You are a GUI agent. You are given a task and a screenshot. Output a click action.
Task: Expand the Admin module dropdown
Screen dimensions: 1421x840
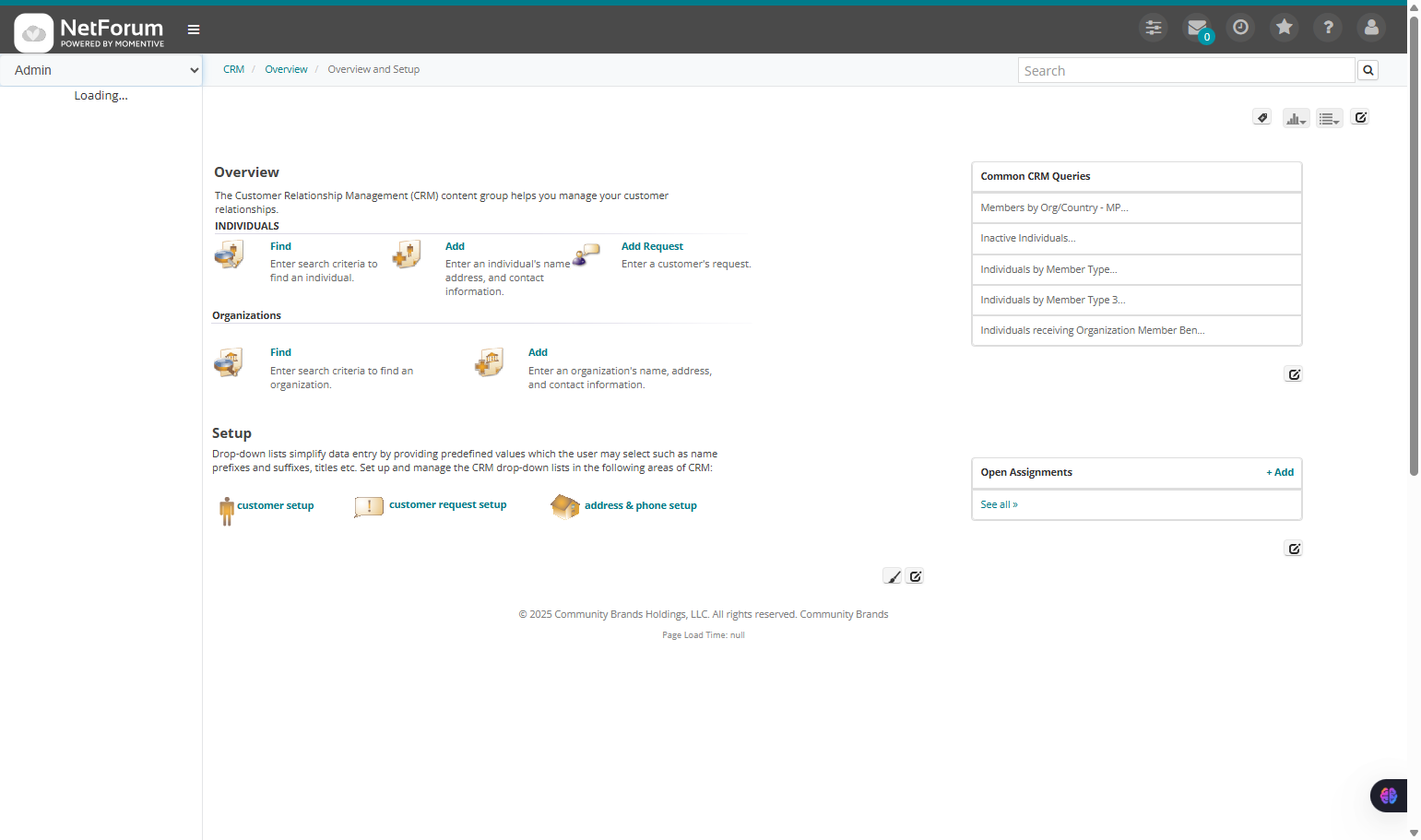point(101,70)
